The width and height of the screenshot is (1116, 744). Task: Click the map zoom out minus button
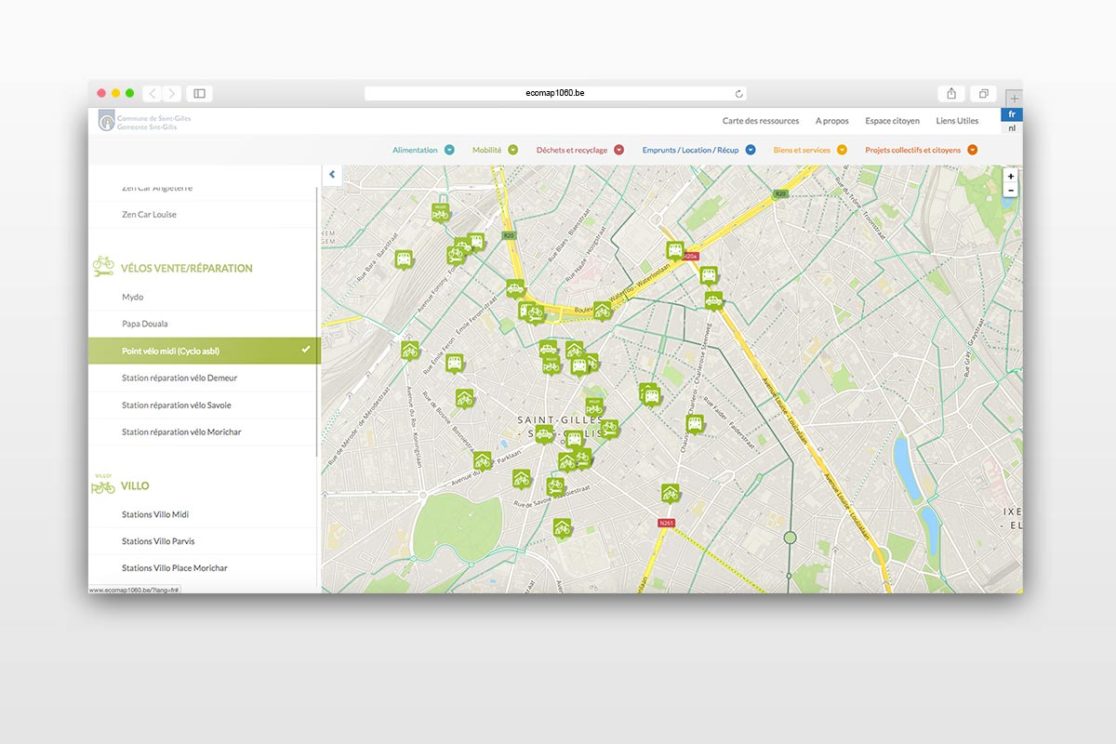point(1010,190)
